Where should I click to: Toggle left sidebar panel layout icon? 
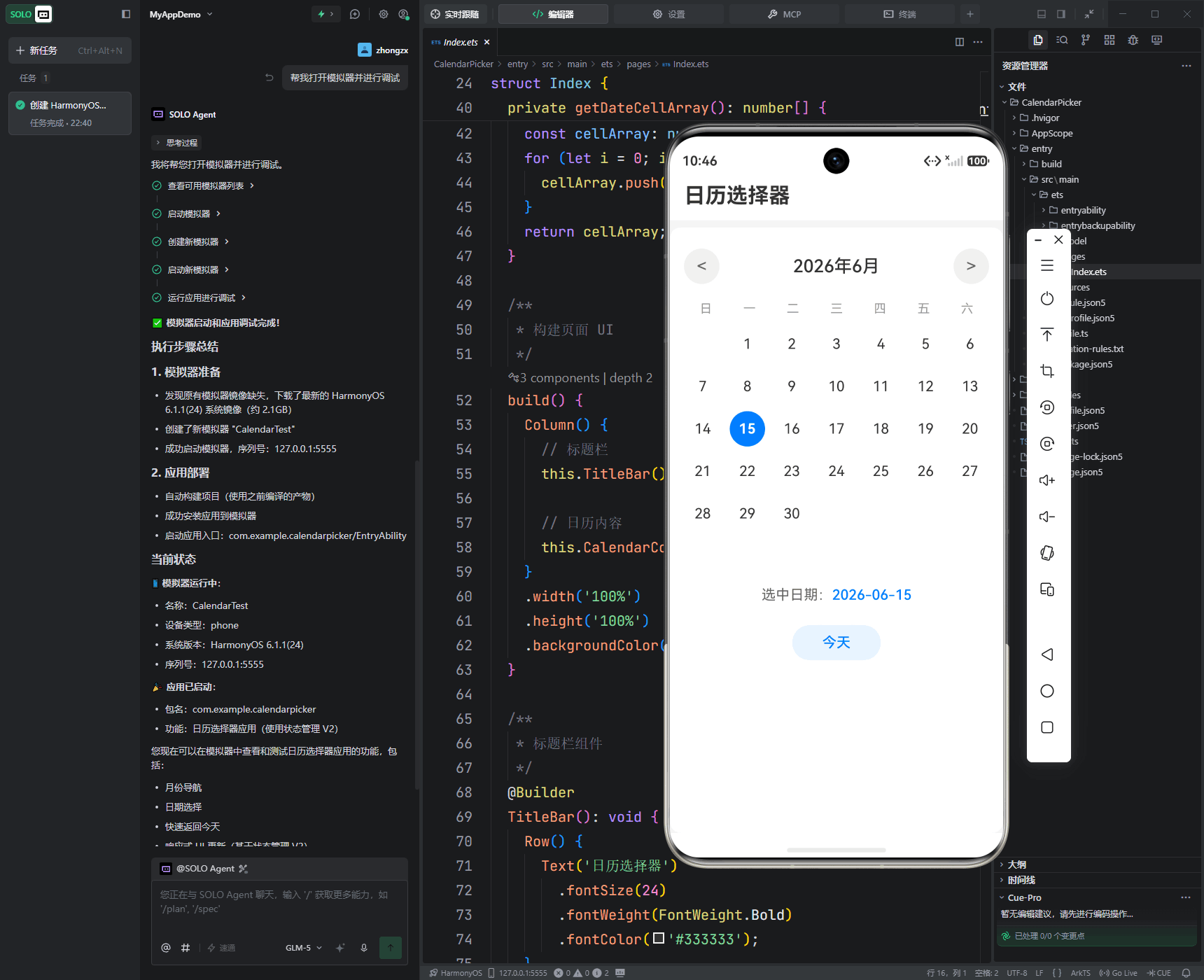[126, 14]
